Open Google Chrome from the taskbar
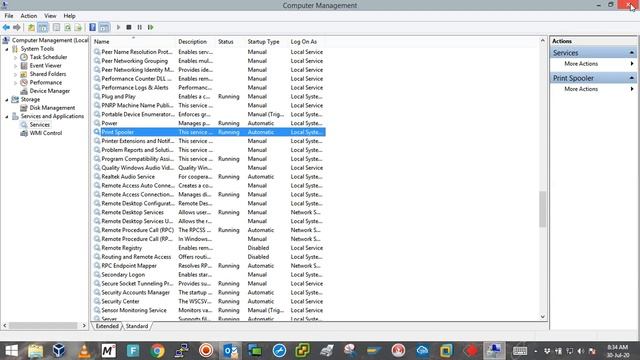This screenshot has width=640, height=360. tap(157, 351)
